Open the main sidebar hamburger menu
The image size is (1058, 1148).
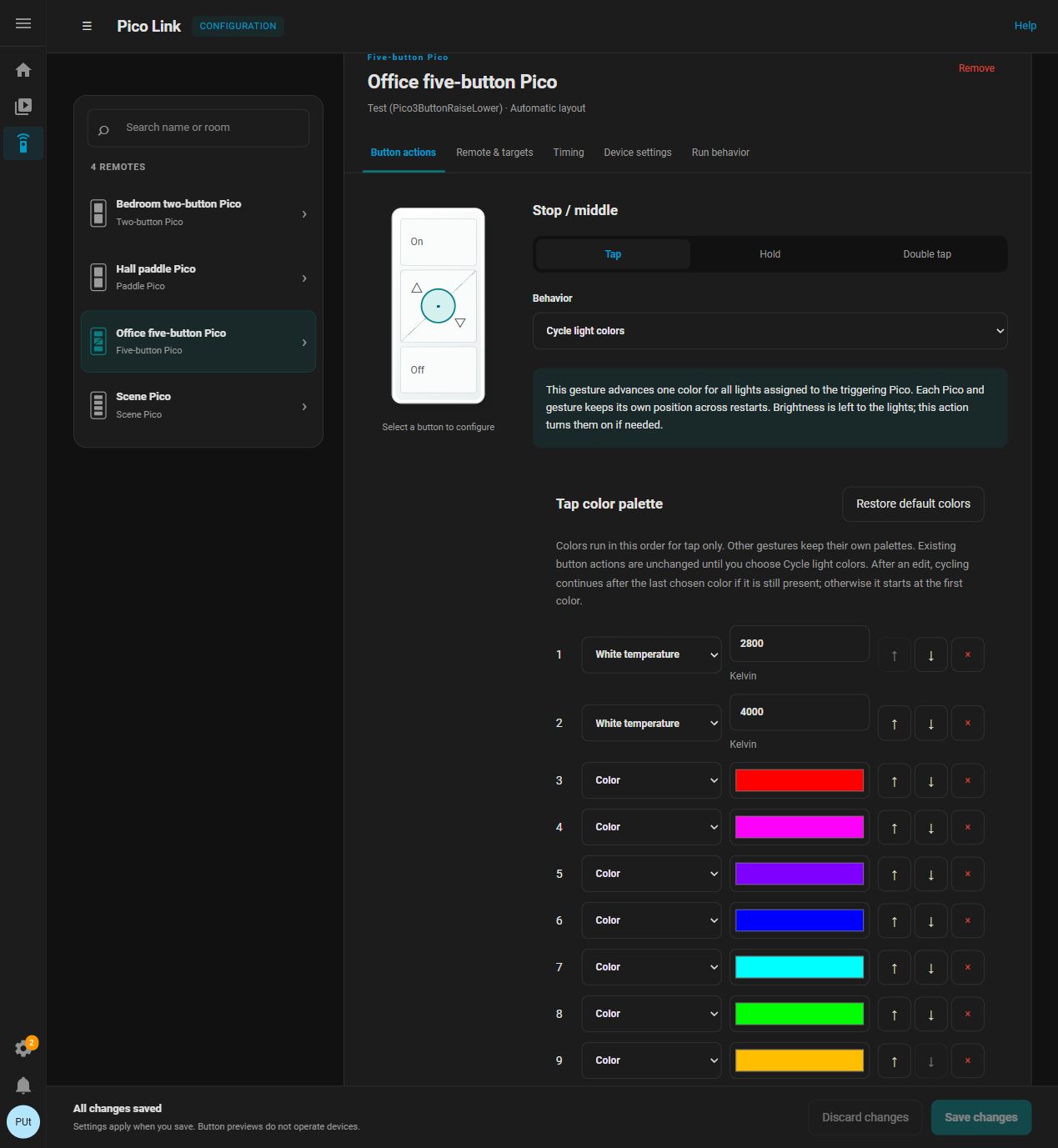pos(23,23)
